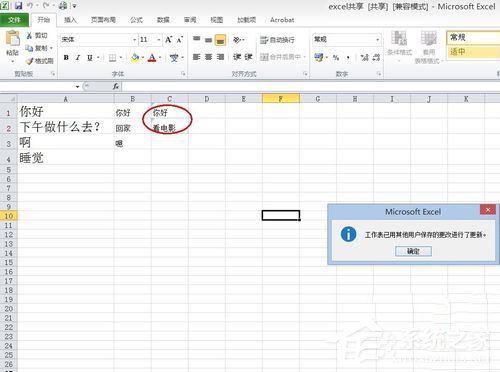Apply comma style number format
This screenshot has width=500, height=372.
(348, 58)
